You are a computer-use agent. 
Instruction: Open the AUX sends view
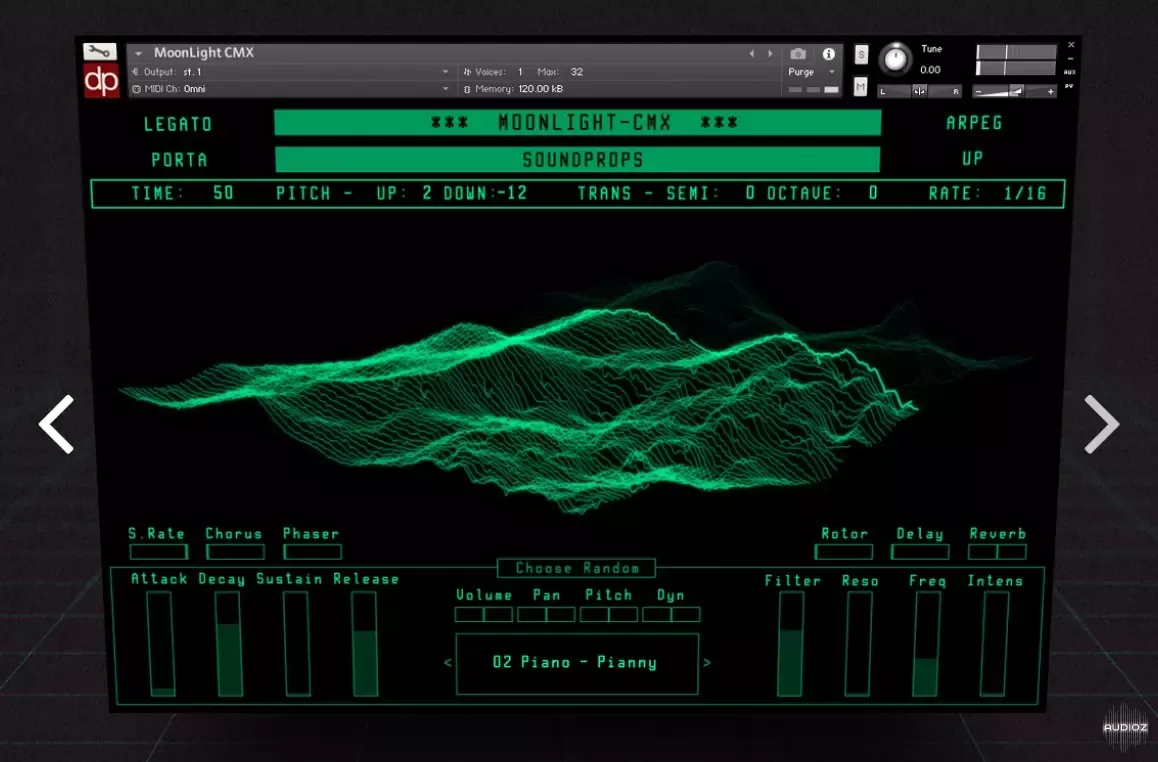click(1068, 71)
